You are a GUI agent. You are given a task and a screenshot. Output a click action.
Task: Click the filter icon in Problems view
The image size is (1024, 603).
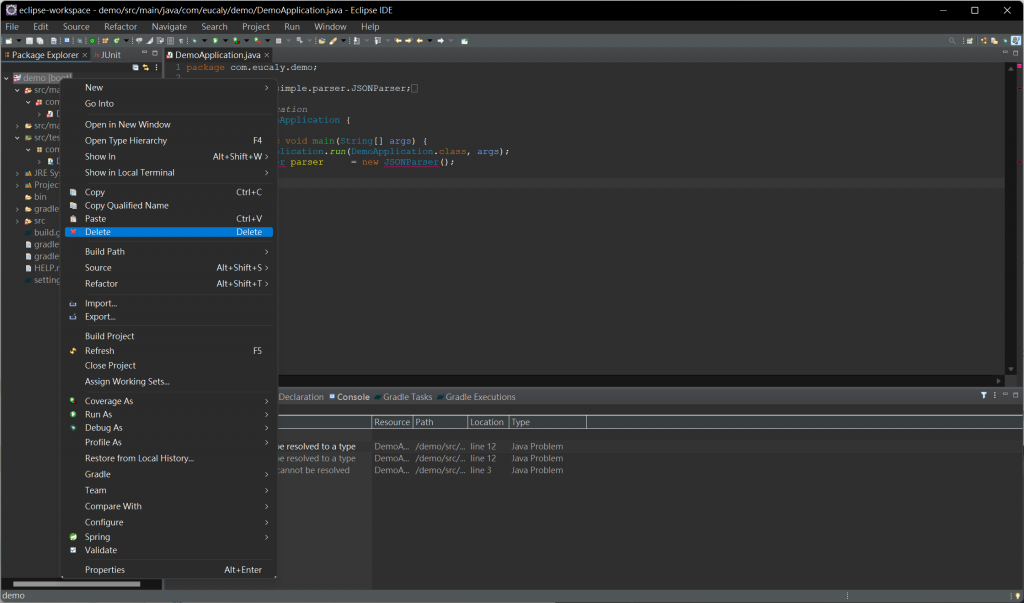[x=984, y=396]
